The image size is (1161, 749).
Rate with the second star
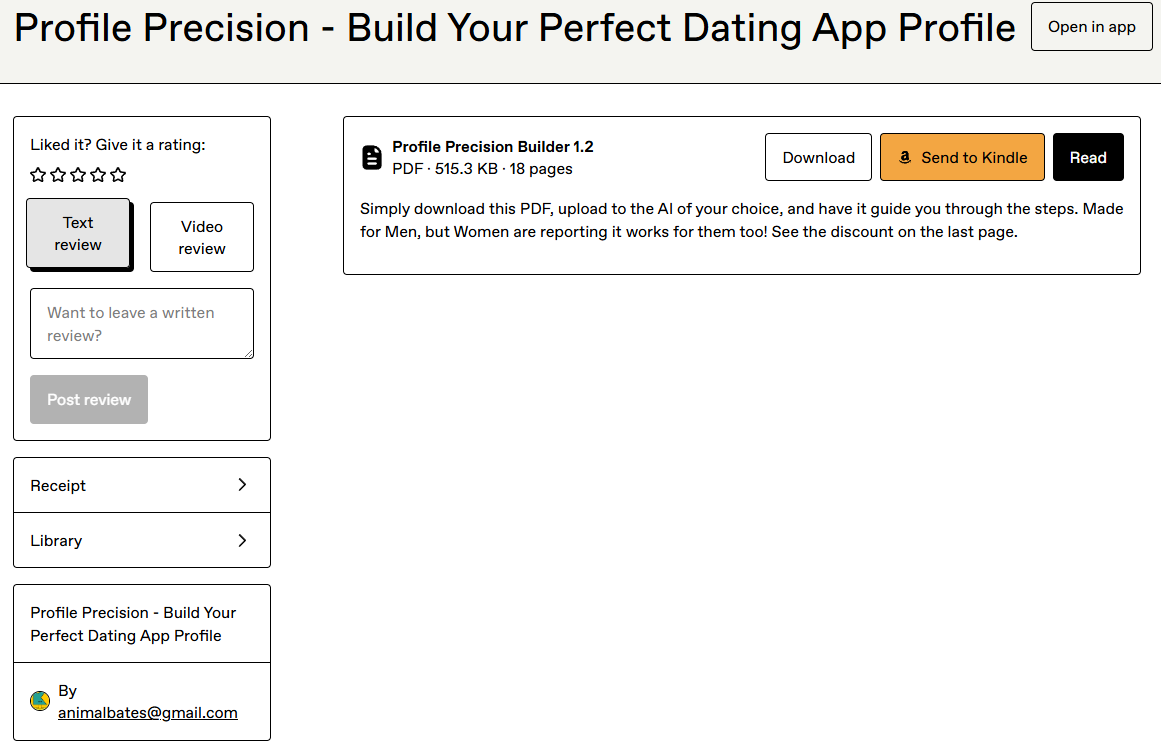pyautogui.click(x=58, y=175)
